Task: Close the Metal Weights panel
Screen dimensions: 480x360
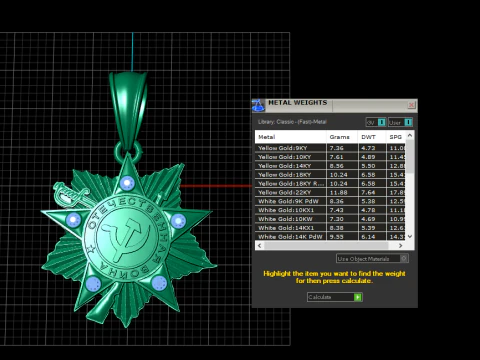Action: 411,105
